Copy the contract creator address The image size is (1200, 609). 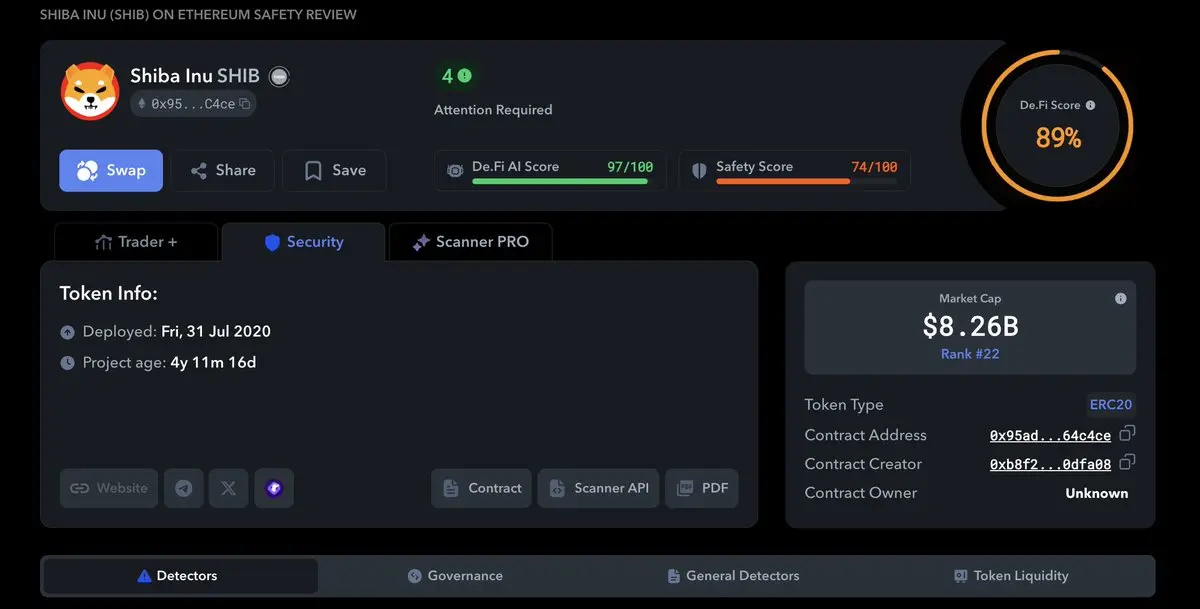tap(1127, 462)
